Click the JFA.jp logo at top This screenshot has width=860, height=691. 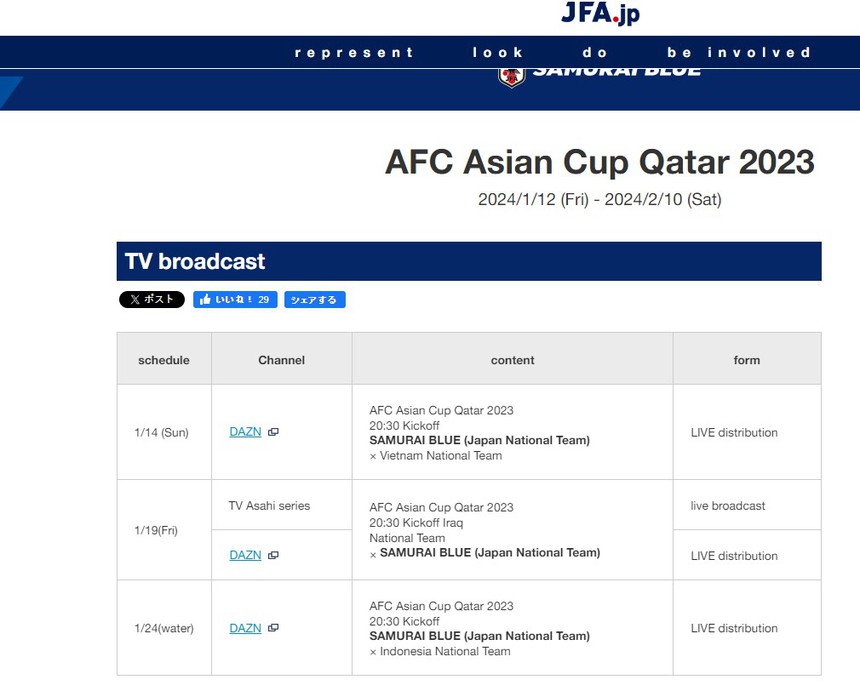tap(600, 14)
